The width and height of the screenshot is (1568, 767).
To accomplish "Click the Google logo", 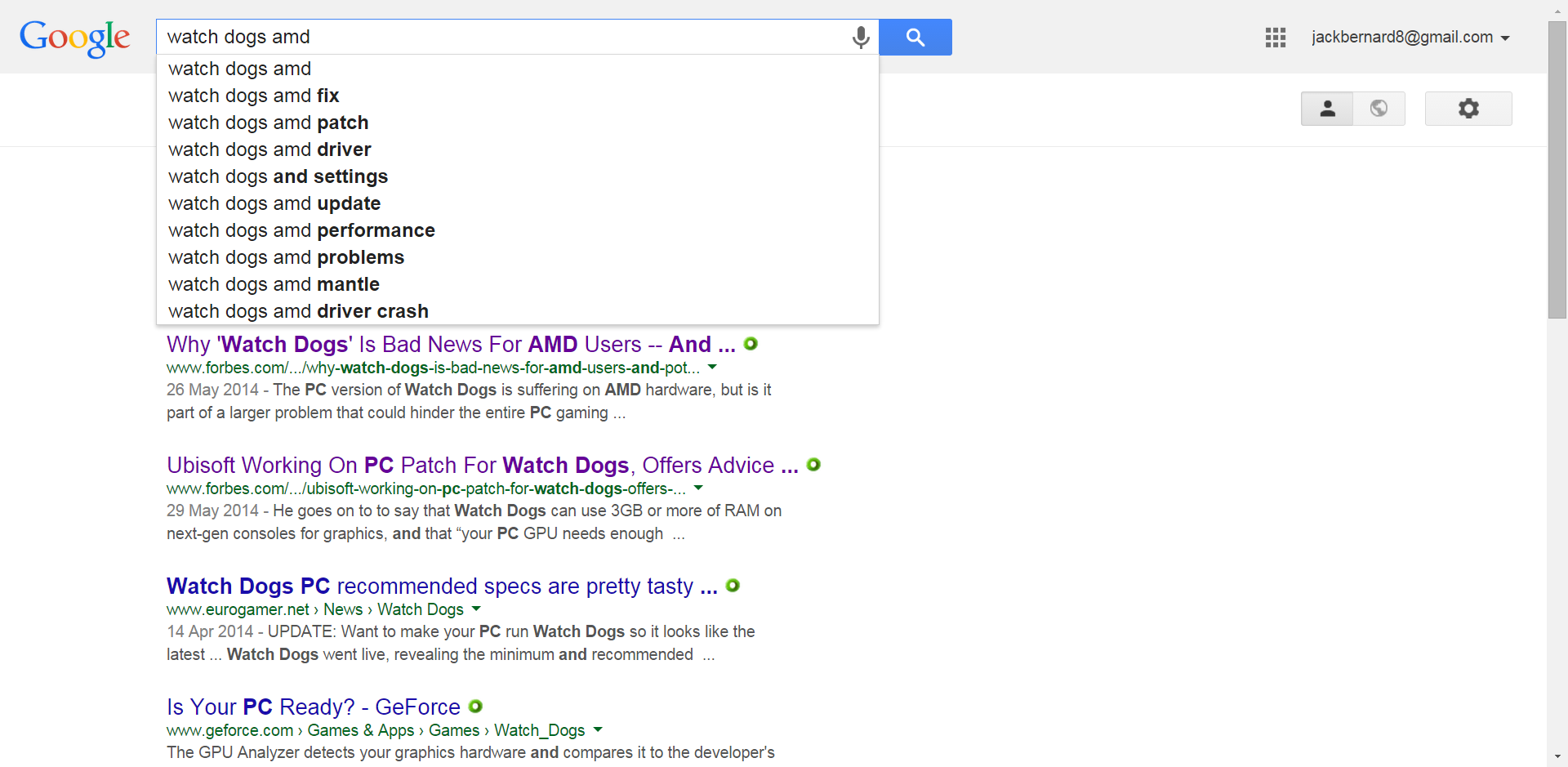I will tap(74, 38).
